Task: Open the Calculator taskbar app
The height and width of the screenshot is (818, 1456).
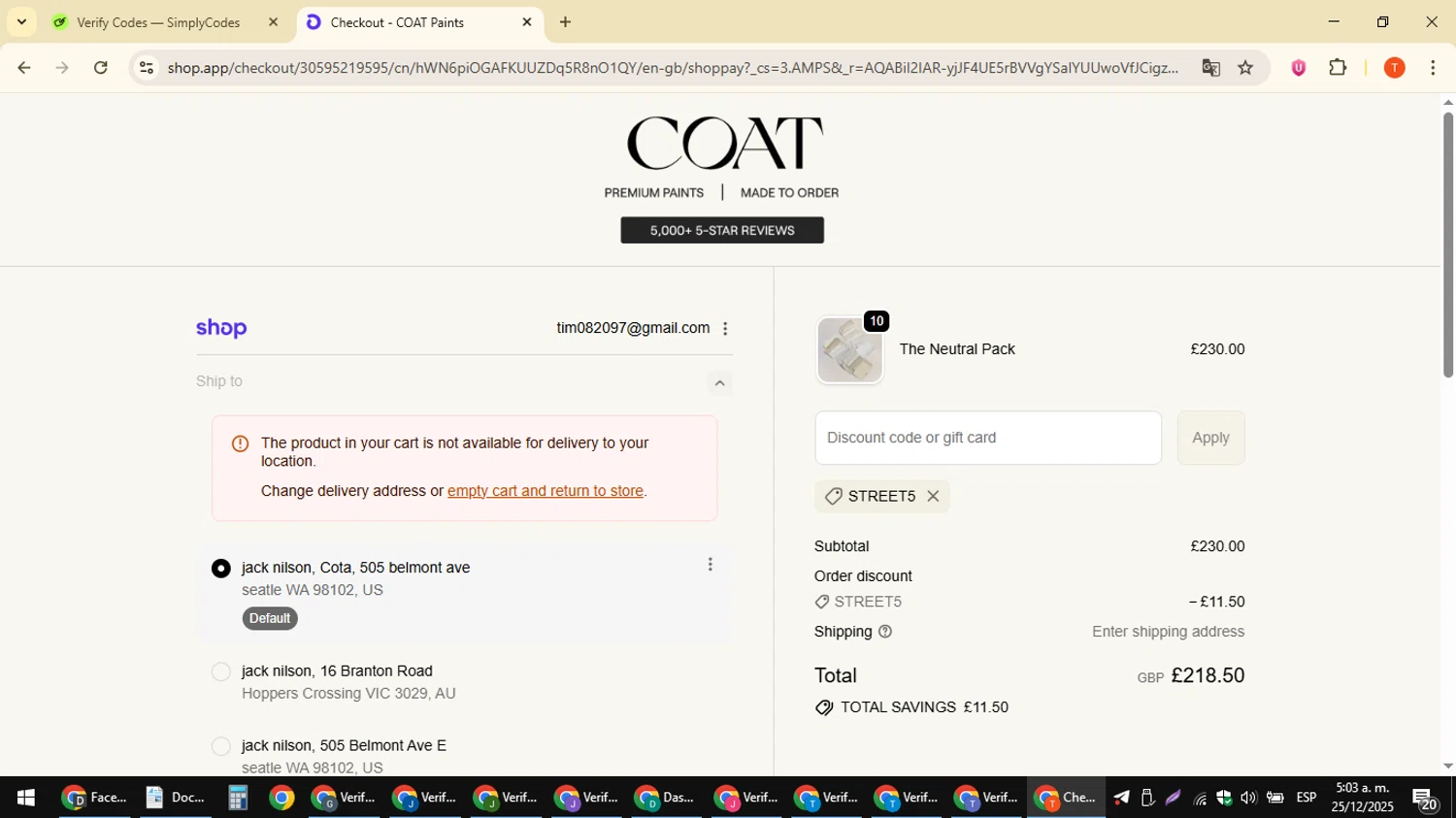Action: click(x=238, y=798)
